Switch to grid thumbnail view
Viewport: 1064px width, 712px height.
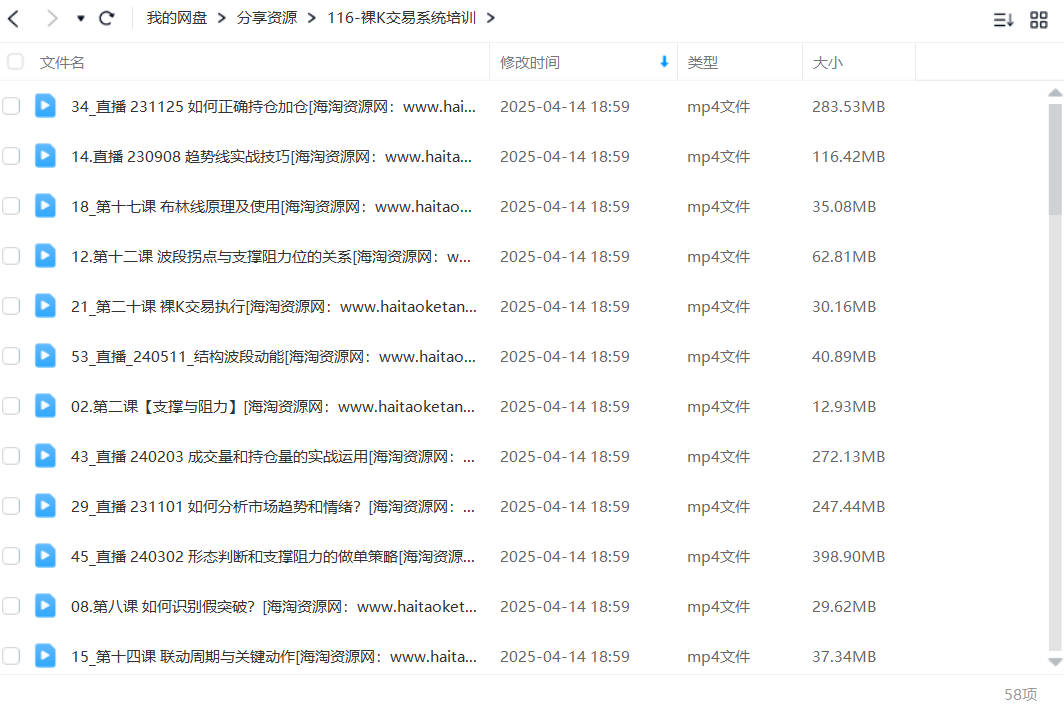[1039, 20]
